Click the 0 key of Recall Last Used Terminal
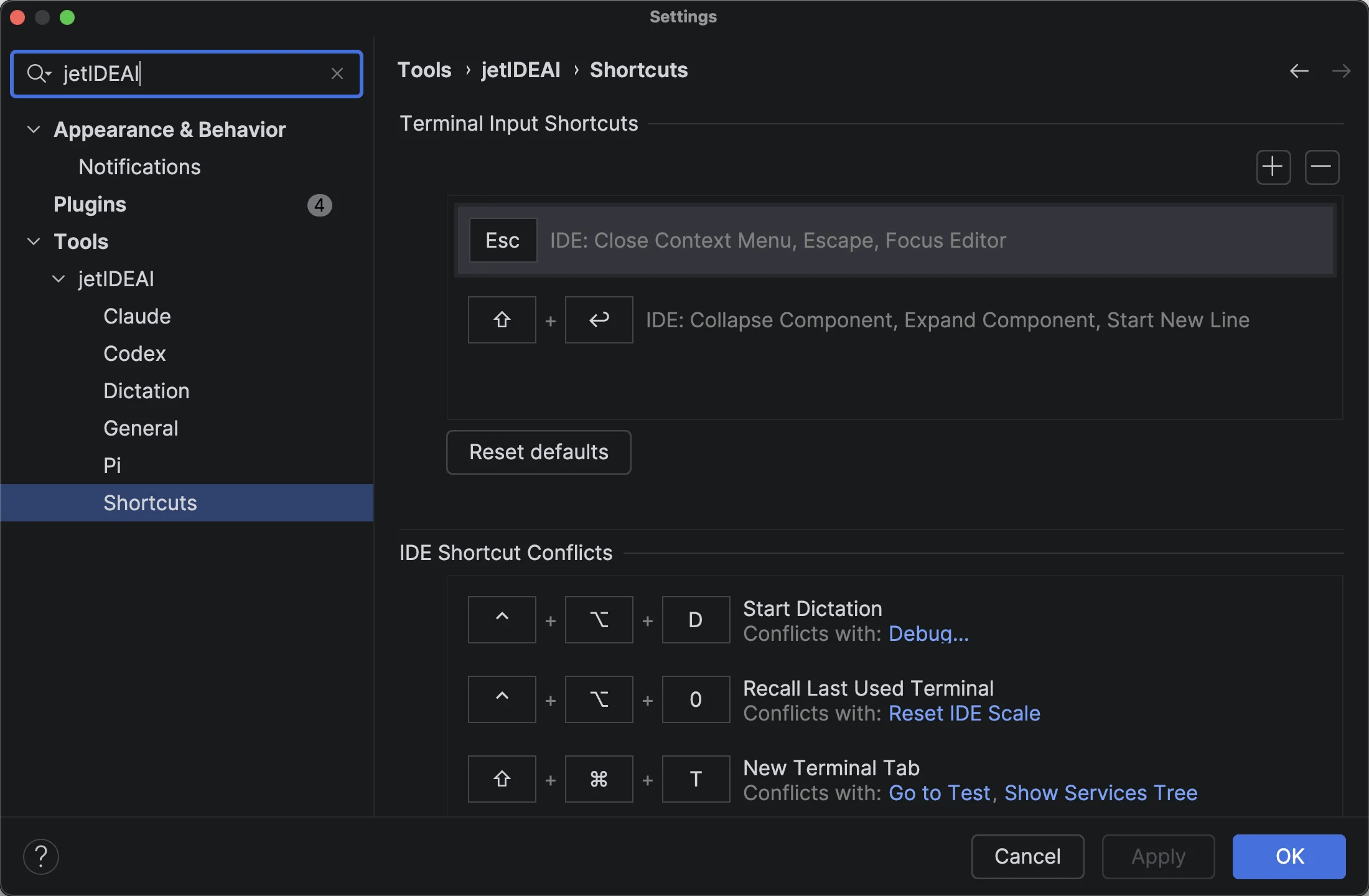The width and height of the screenshot is (1369, 896). click(x=696, y=699)
